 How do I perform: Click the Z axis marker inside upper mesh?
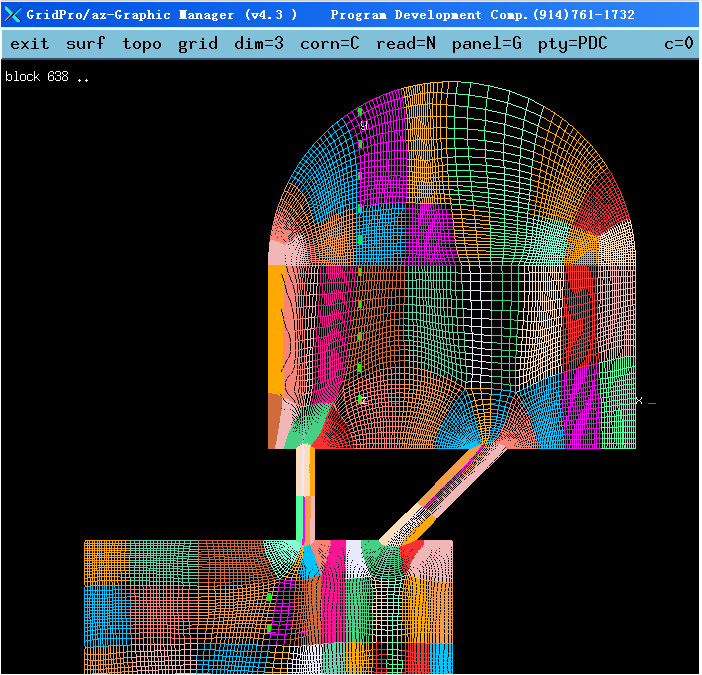click(362, 399)
